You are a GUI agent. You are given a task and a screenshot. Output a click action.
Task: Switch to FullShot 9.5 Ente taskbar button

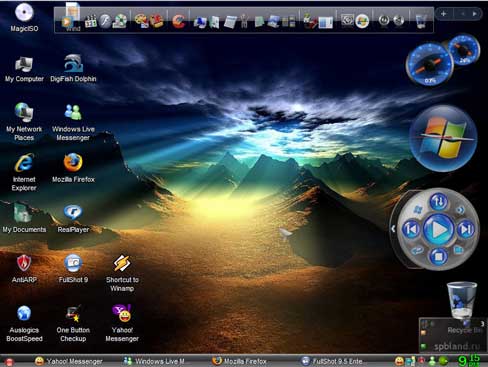point(331,361)
